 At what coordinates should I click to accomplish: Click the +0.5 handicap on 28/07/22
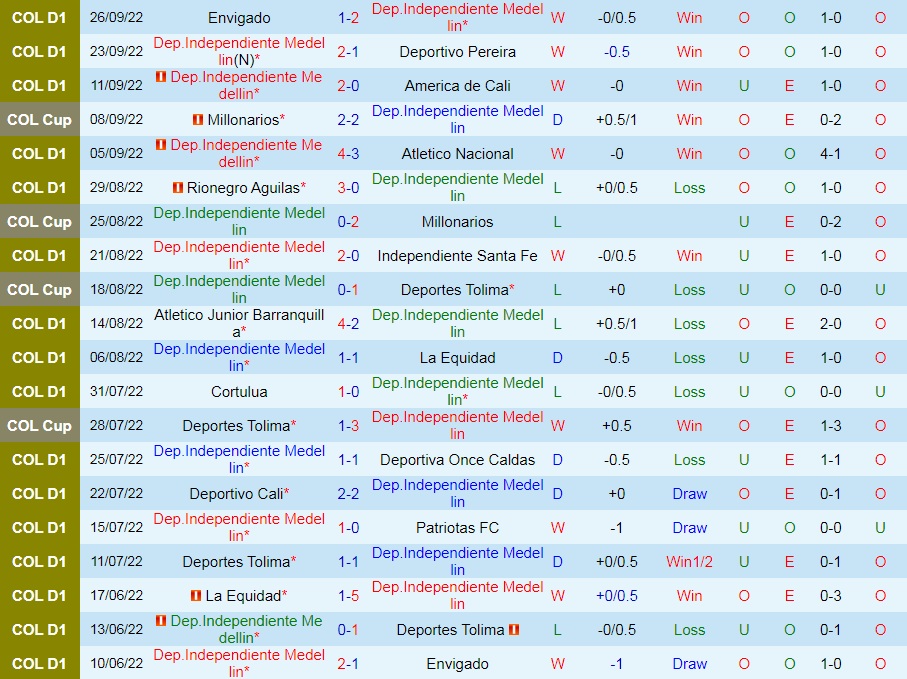pos(617,426)
